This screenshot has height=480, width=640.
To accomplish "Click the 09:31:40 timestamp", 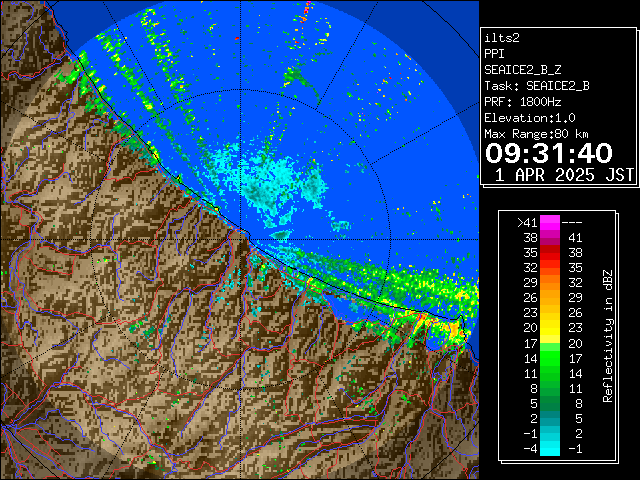I will click(x=549, y=153).
